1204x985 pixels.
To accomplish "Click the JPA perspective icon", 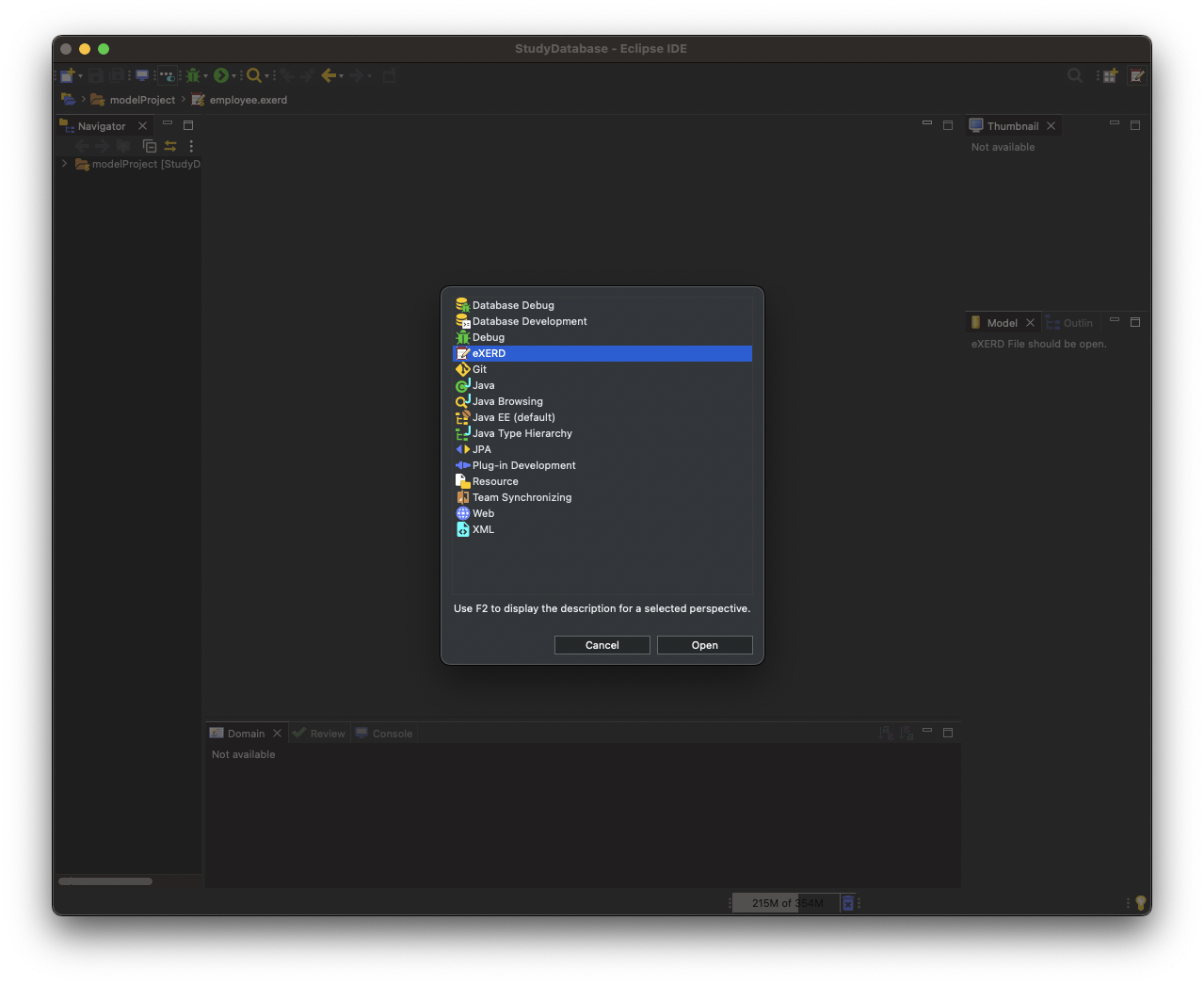I will 462,449.
